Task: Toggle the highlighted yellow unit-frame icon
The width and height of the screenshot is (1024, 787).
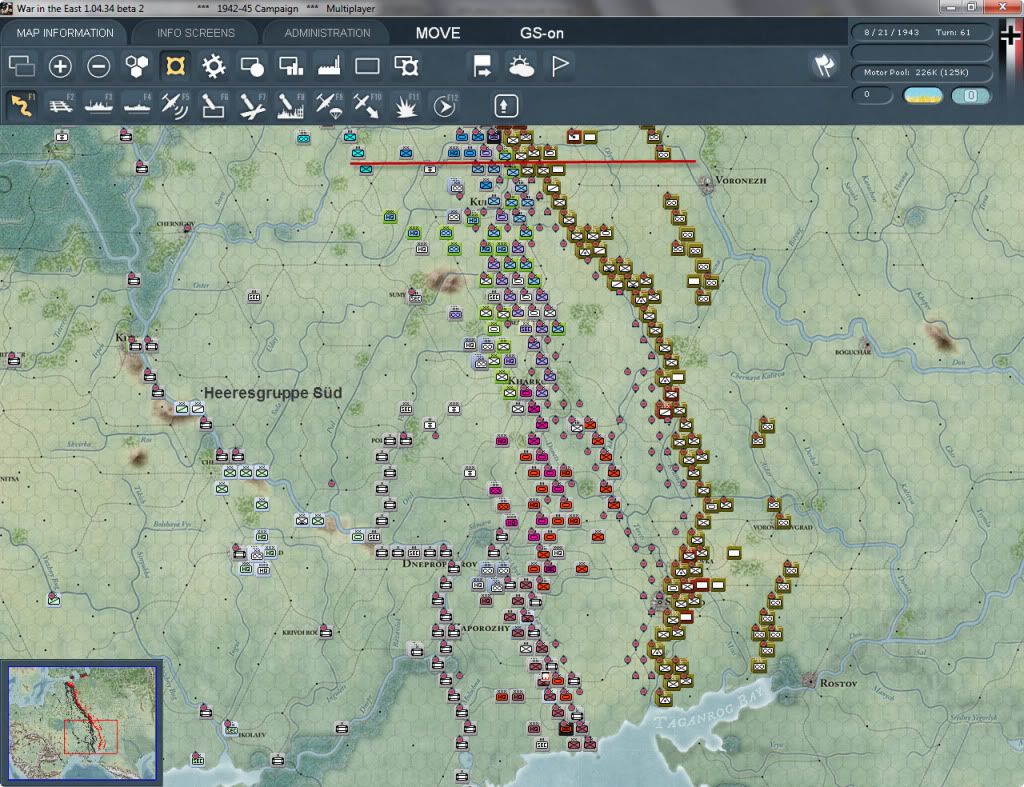Action: (x=175, y=66)
